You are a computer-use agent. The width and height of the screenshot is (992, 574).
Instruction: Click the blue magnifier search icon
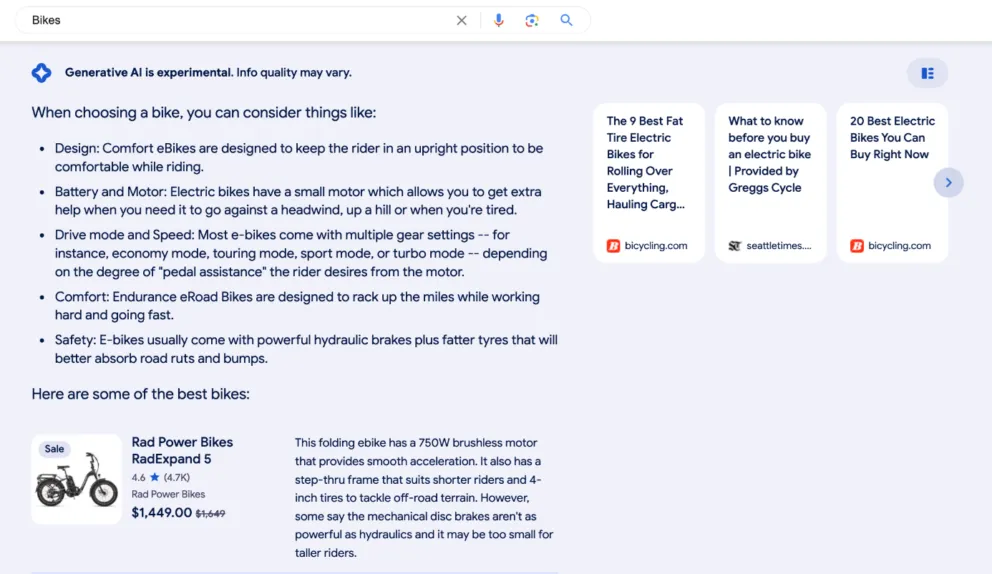point(566,20)
